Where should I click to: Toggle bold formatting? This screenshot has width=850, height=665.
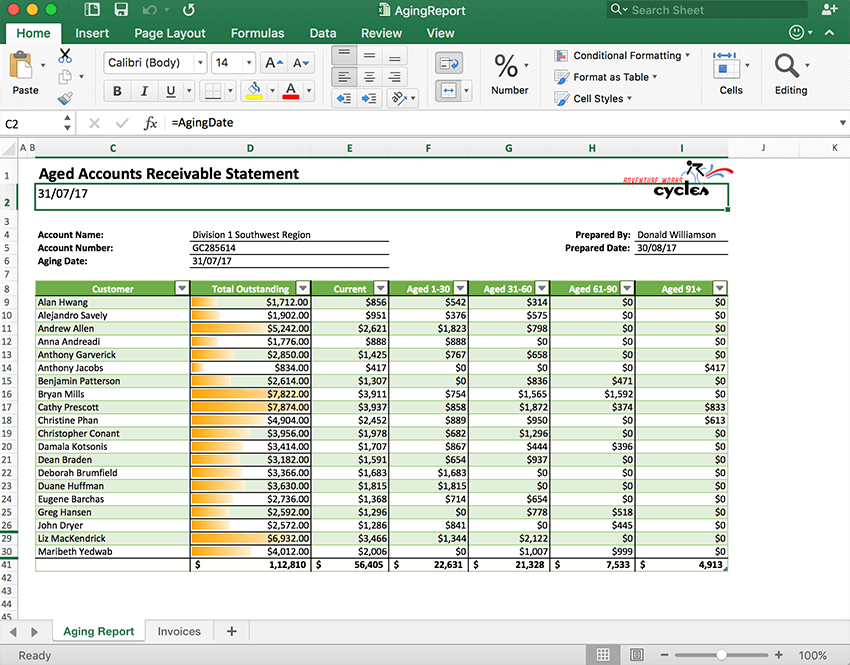117,90
